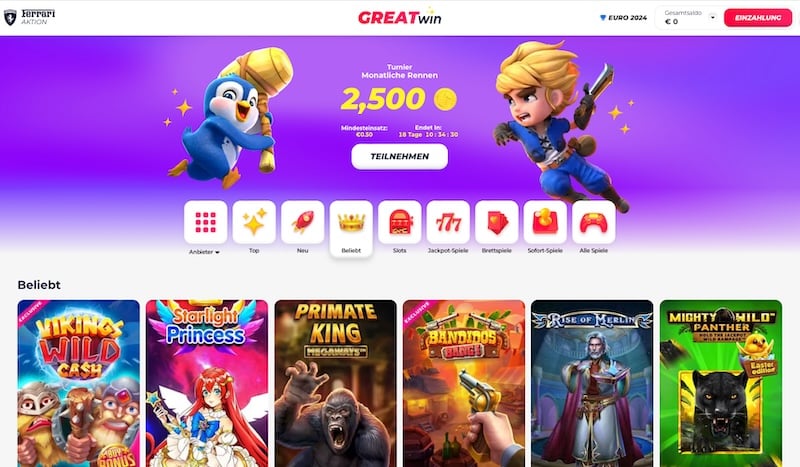
Task: Select the Top sparkle stars icon
Action: [254, 222]
